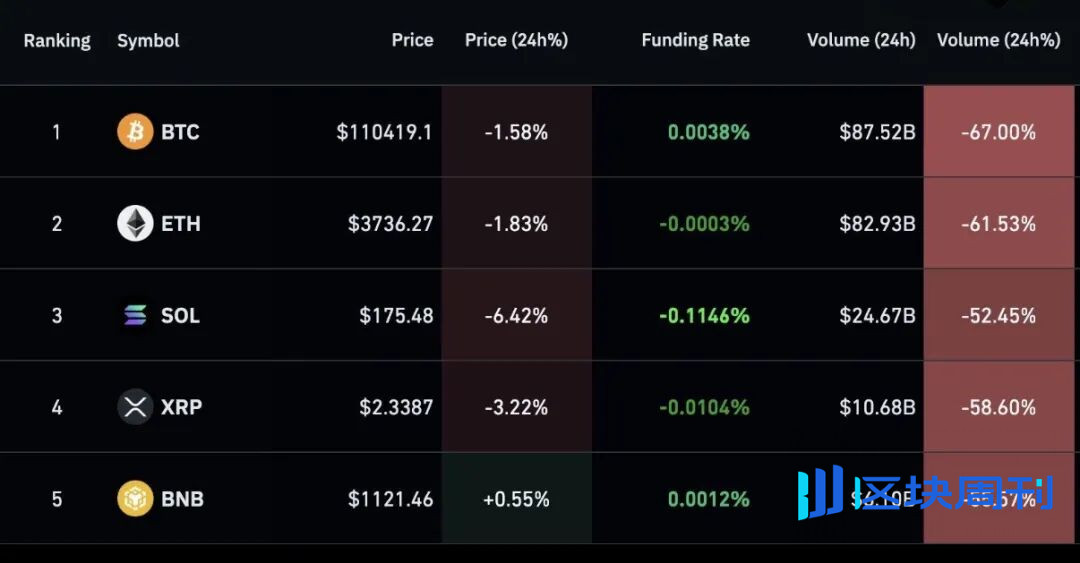Click the SOL Solana coin icon
The height and width of the screenshot is (563, 1080).
coord(135,316)
